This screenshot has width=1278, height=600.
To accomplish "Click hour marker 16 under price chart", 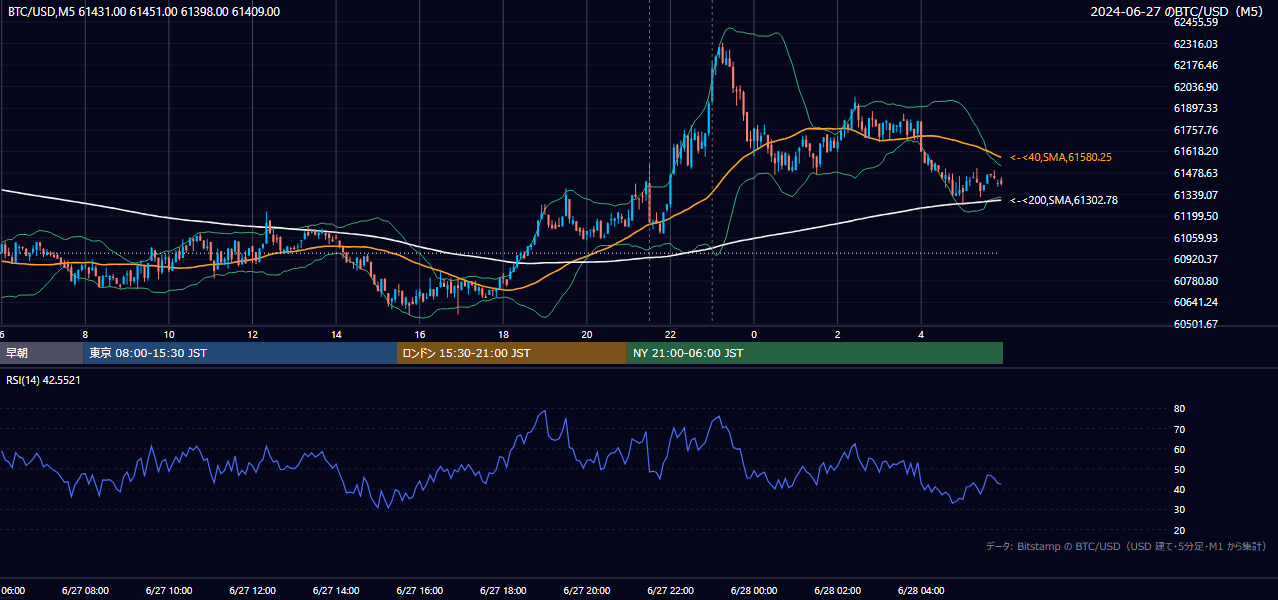I will pos(420,334).
